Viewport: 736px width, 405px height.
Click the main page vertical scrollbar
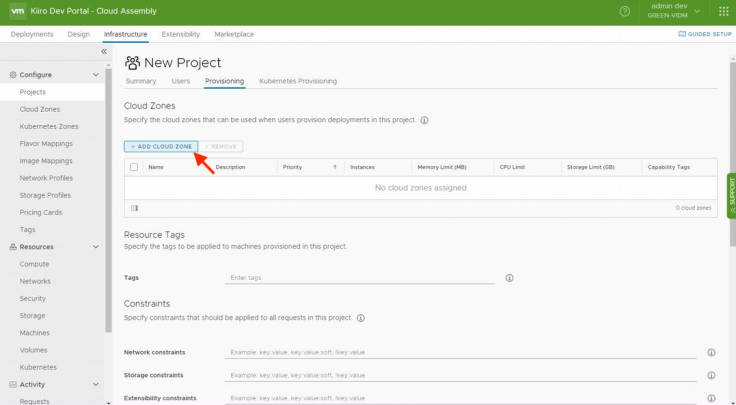tap(733, 154)
